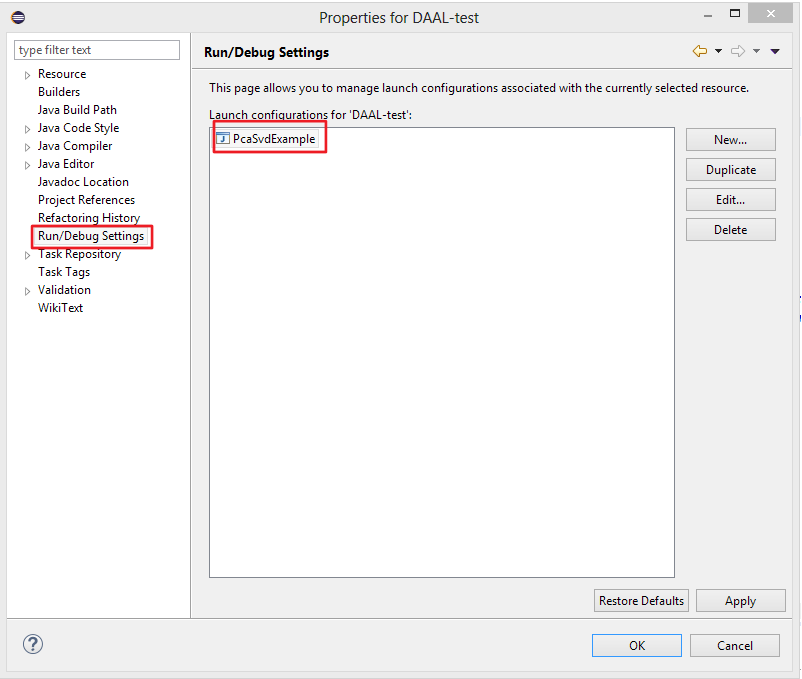Open the back history dropdown arrow
This screenshot has width=802, height=679.
tap(718, 51)
